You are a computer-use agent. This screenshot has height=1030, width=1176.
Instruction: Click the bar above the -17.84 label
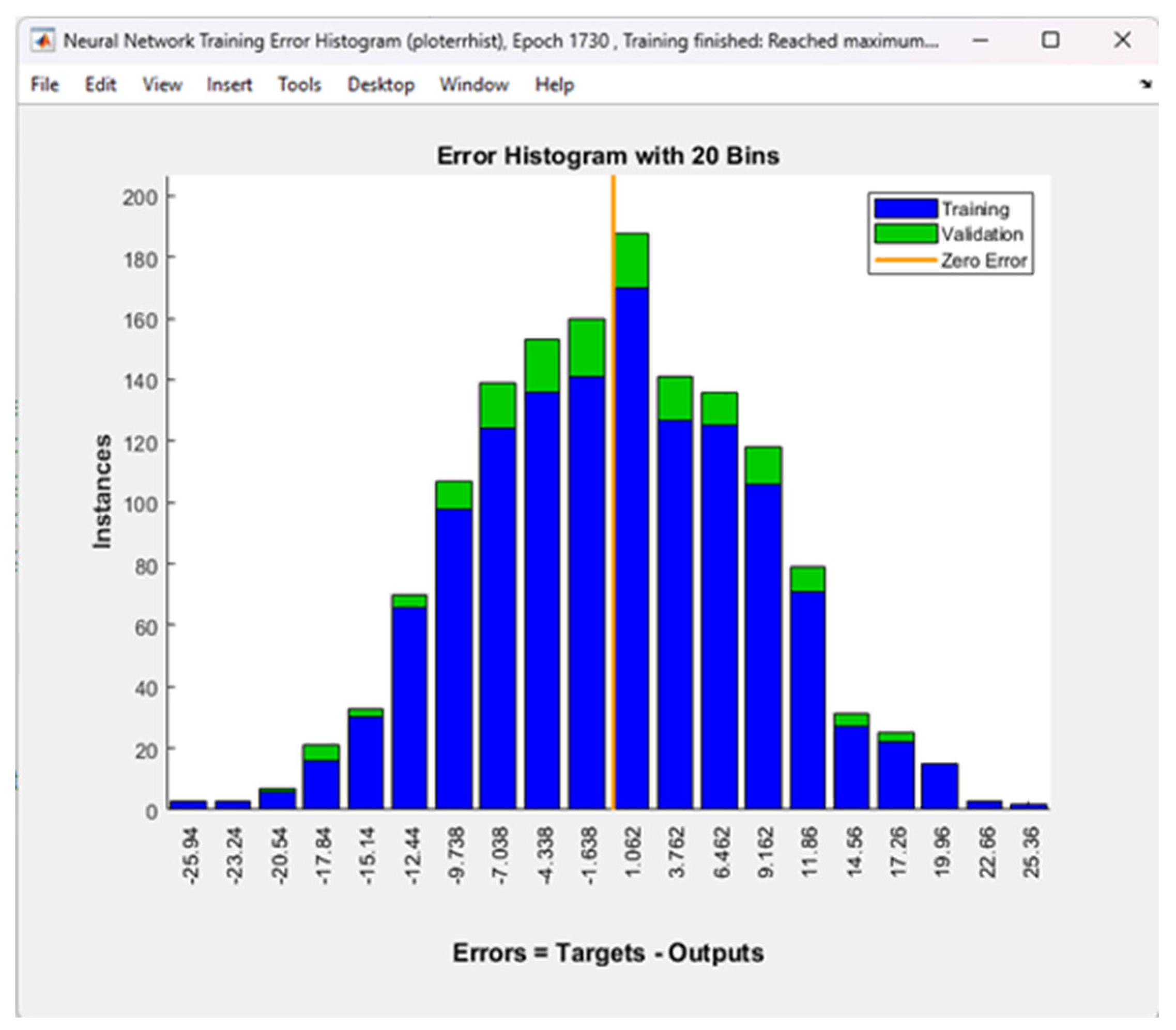click(322, 777)
